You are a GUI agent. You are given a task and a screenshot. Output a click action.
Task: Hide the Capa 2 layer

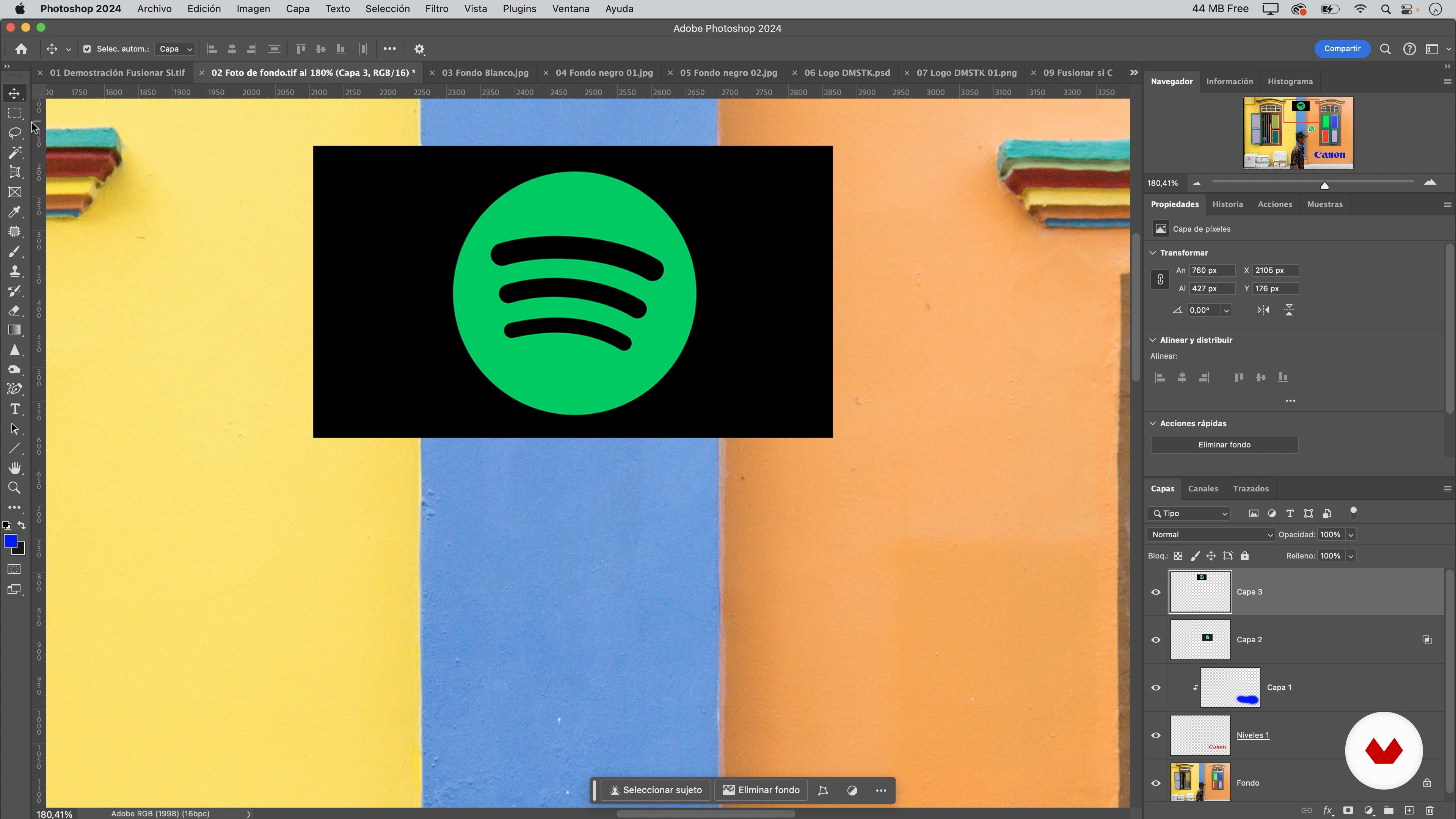pyautogui.click(x=1156, y=640)
